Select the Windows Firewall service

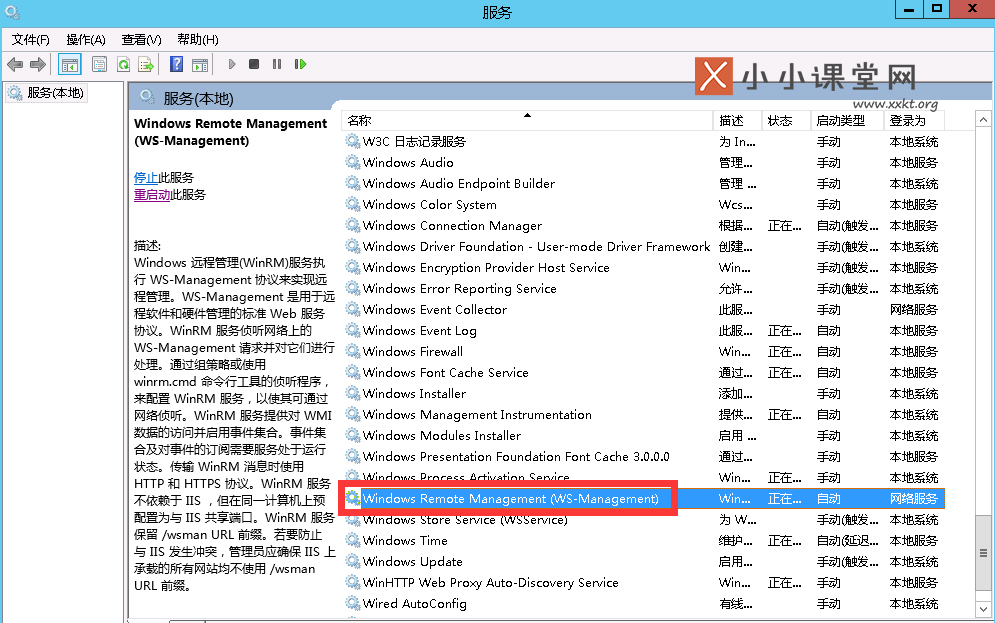click(x=643, y=351)
